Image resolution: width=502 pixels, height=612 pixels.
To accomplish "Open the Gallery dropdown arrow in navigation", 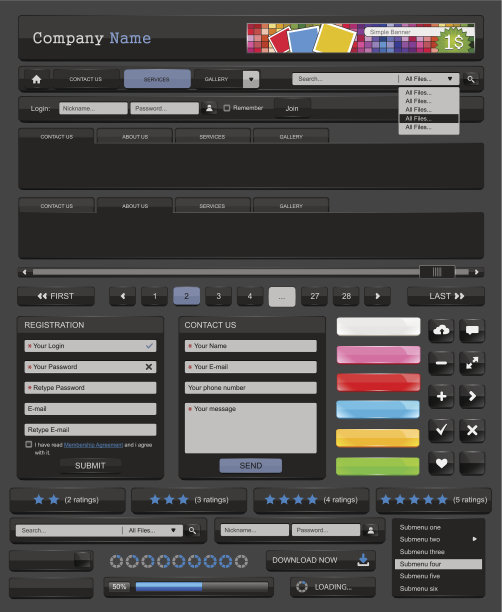I will click(x=251, y=79).
